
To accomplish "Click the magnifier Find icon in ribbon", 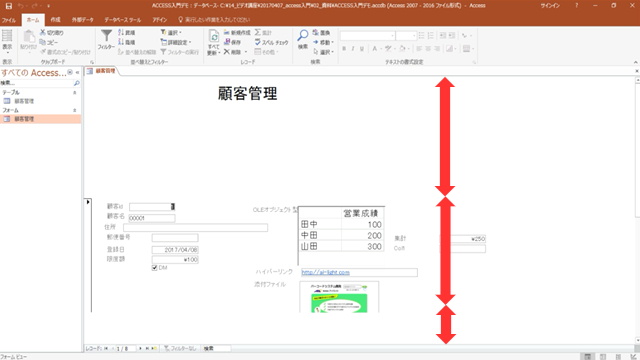I will coord(302,36).
